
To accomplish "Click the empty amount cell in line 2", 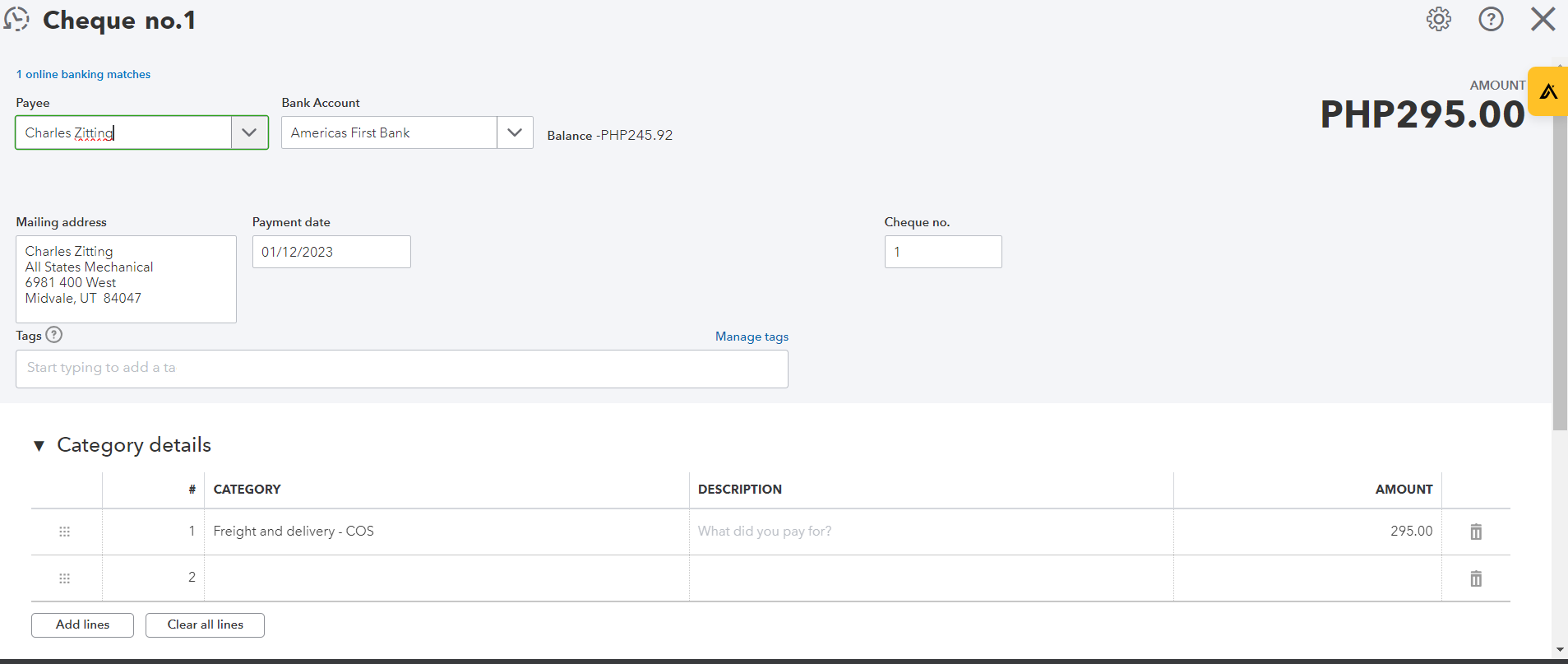I will pyautogui.click(x=1307, y=578).
